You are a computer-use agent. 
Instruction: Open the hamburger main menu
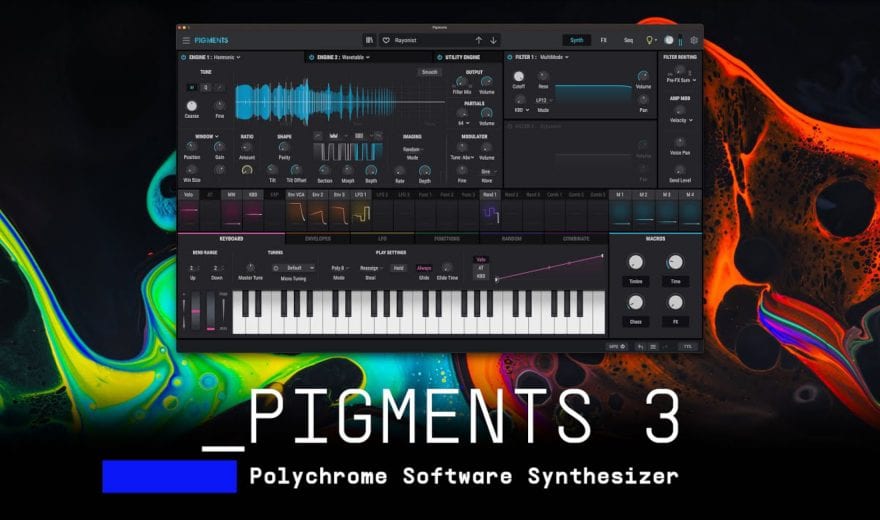pos(186,41)
